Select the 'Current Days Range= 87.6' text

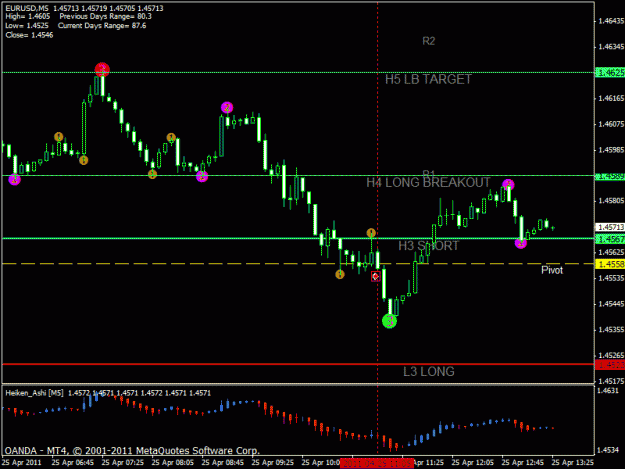pos(102,26)
